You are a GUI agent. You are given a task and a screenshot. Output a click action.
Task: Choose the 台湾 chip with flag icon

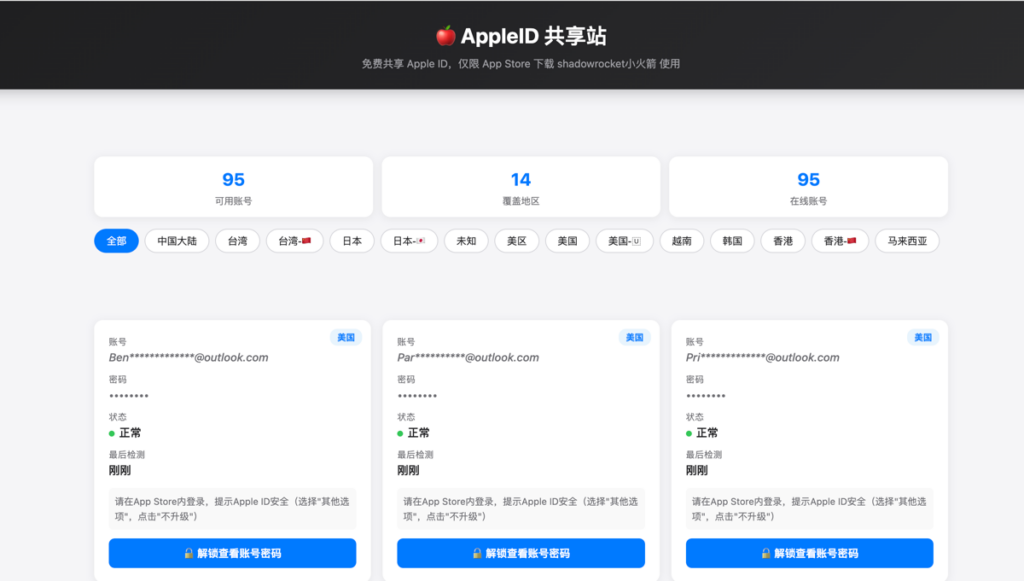(x=295, y=241)
